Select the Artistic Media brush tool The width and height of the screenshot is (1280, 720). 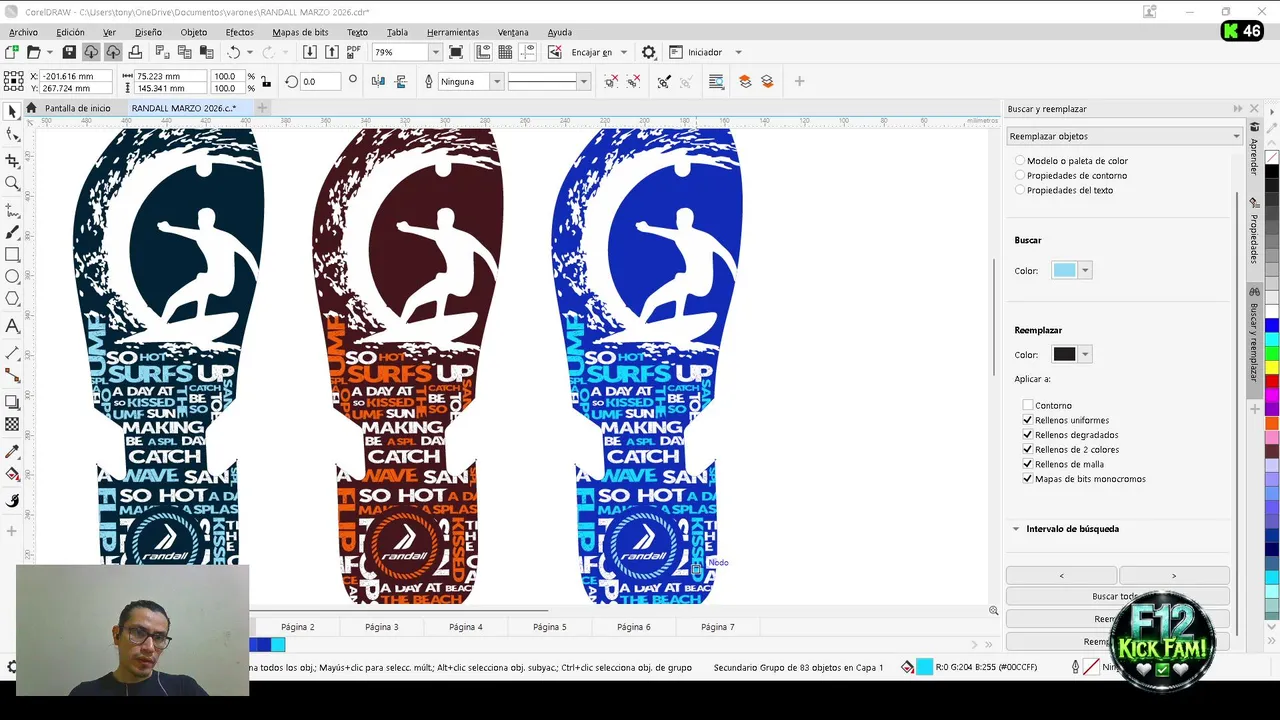point(12,232)
